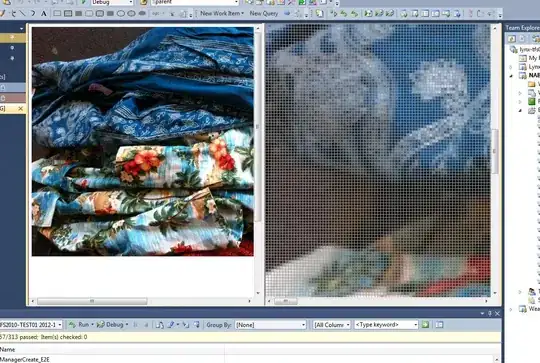Click the right image pane horizontal scrollbar thumb
Viewport: 540px width, 363px height.
[285, 301]
